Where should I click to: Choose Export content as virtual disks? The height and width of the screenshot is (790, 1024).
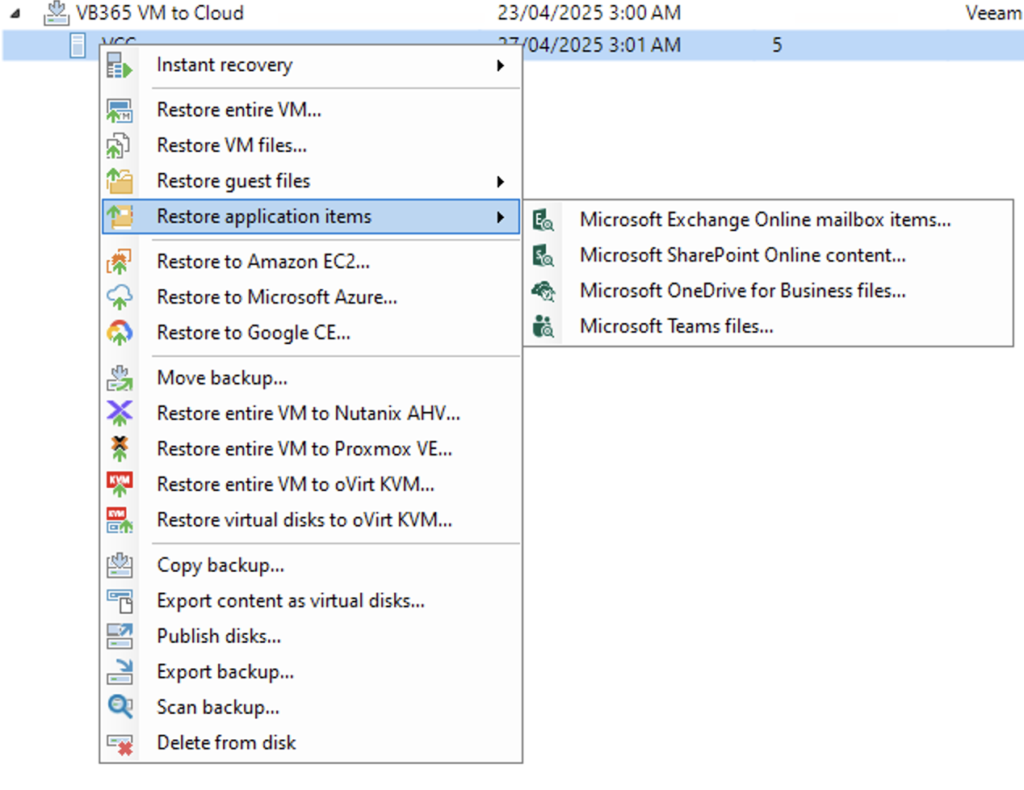[x=290, y=601]
